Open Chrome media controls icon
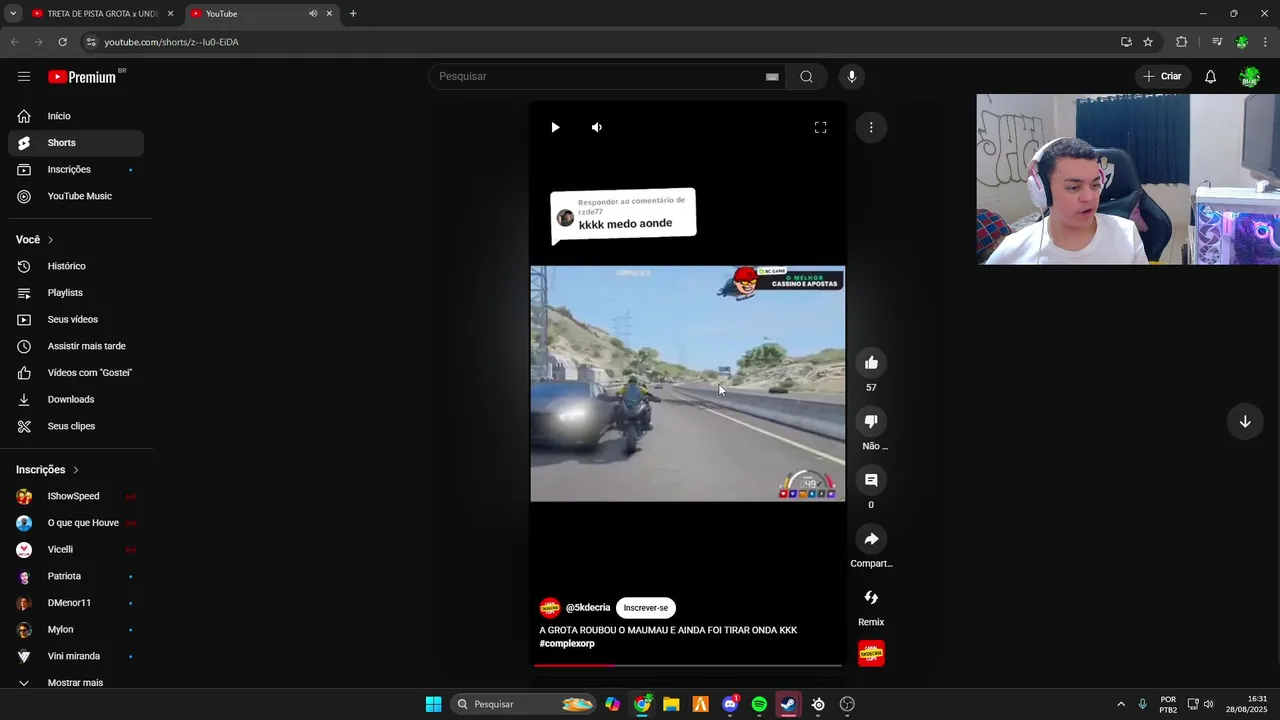 [x=1217, y=42]
